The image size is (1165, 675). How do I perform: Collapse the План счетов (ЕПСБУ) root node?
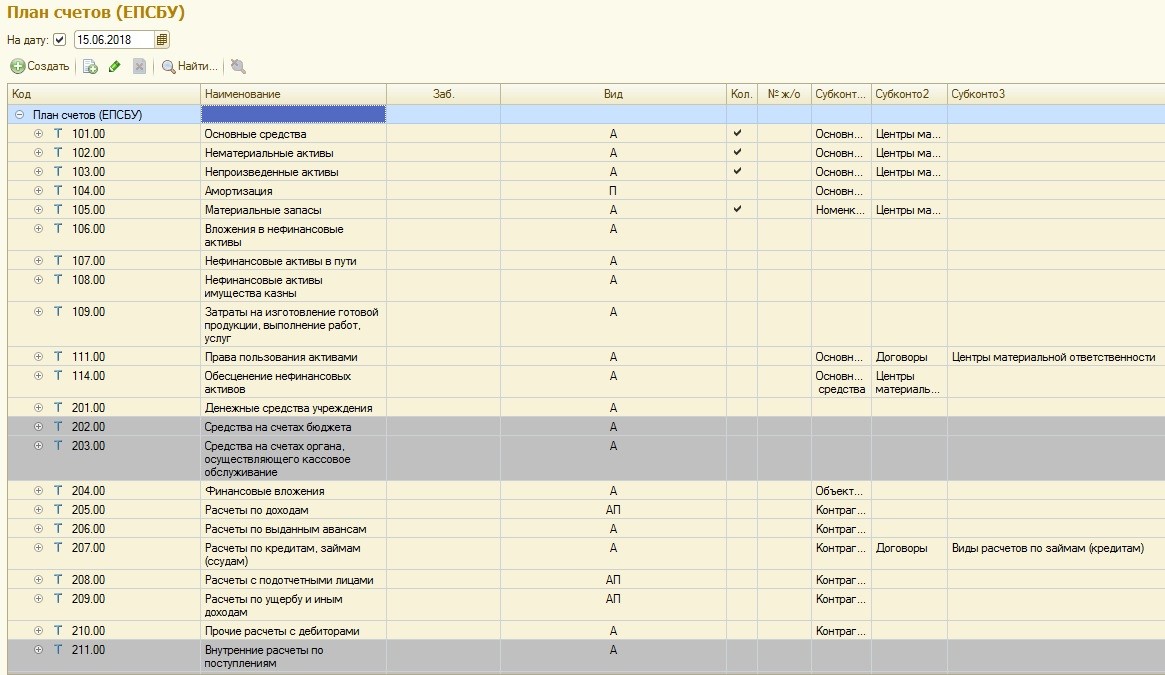20,115
